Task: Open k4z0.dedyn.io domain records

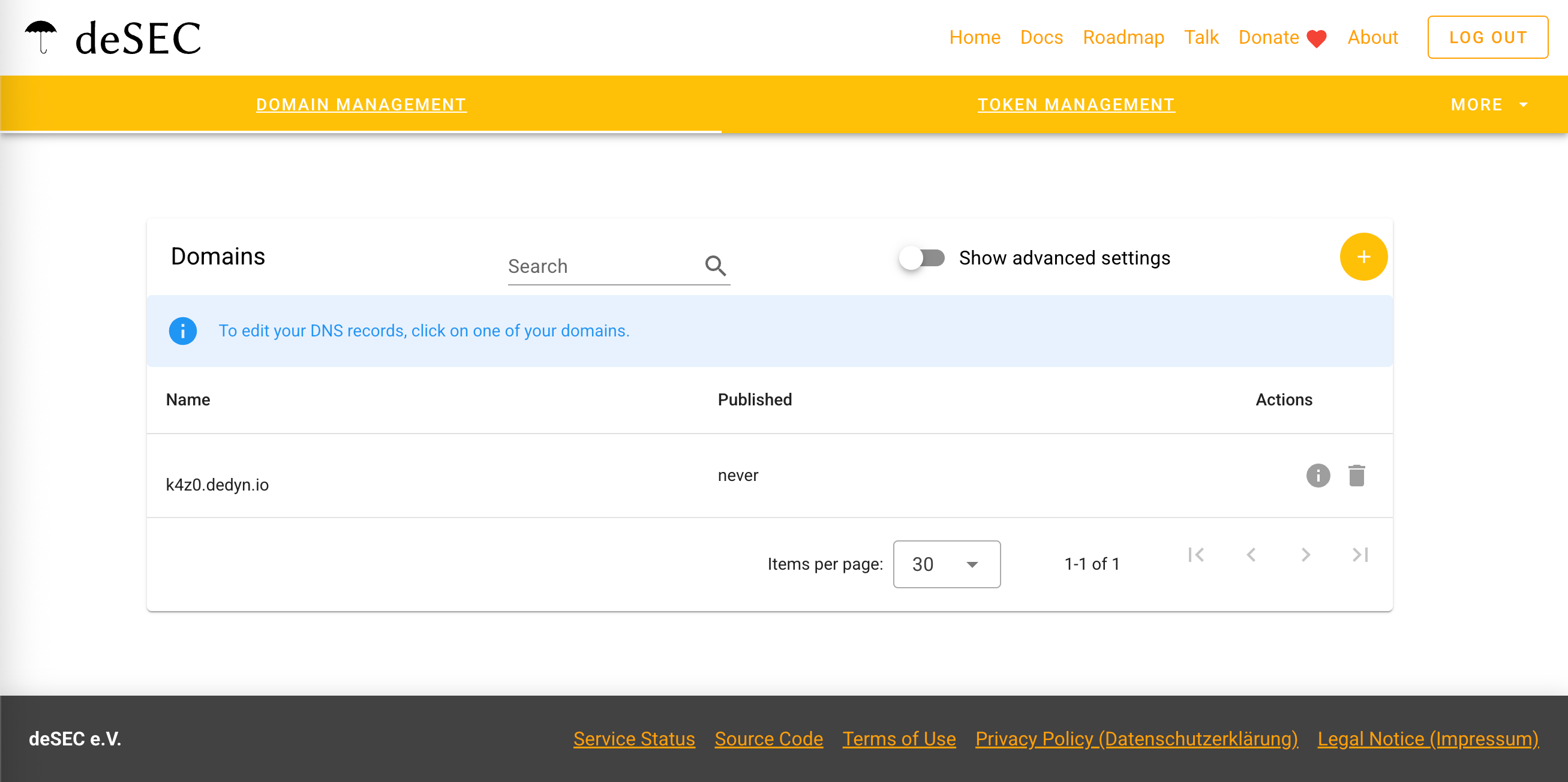Action: point(217,485)
